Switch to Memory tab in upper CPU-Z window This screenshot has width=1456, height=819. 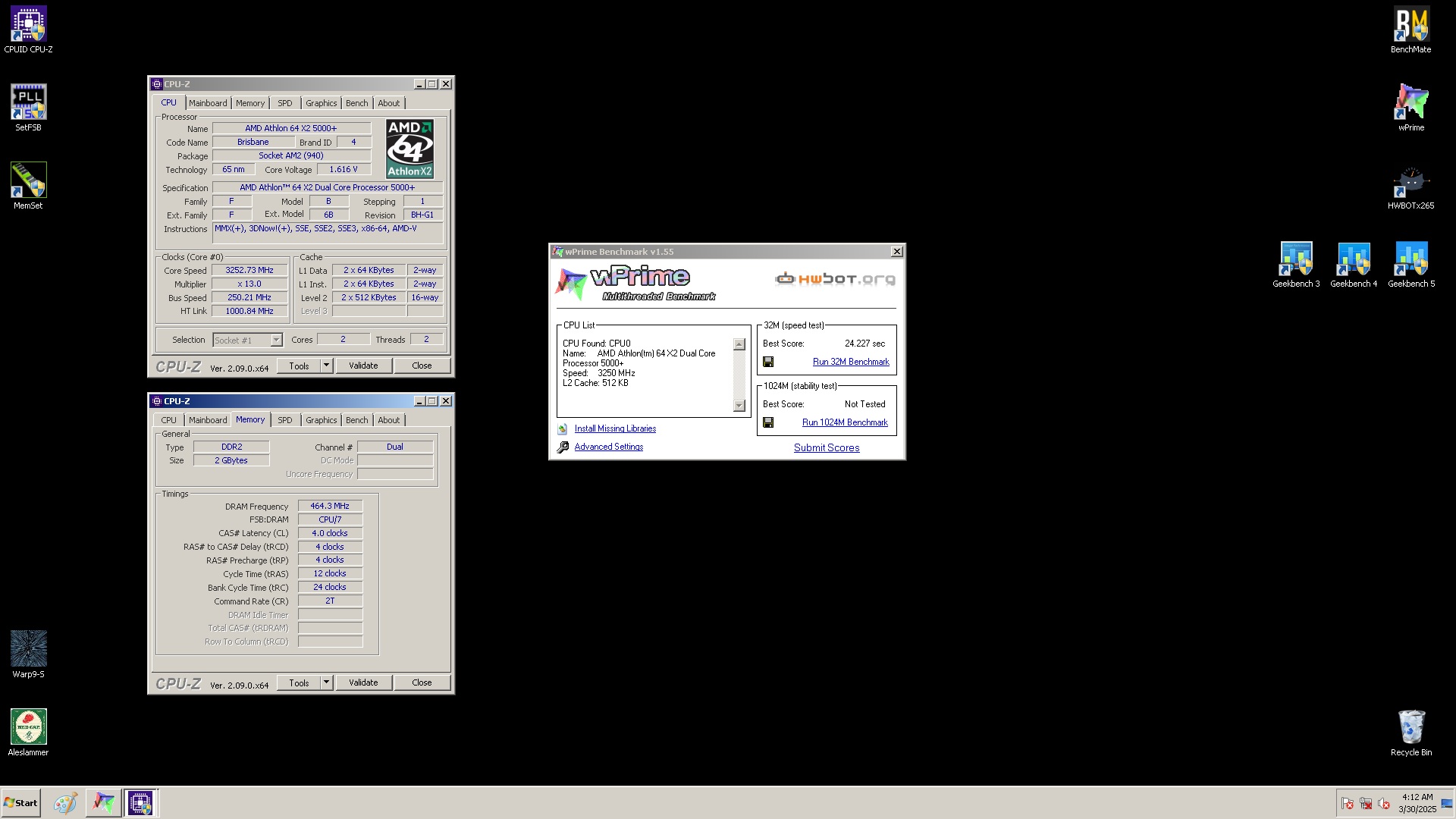point(250,103)
